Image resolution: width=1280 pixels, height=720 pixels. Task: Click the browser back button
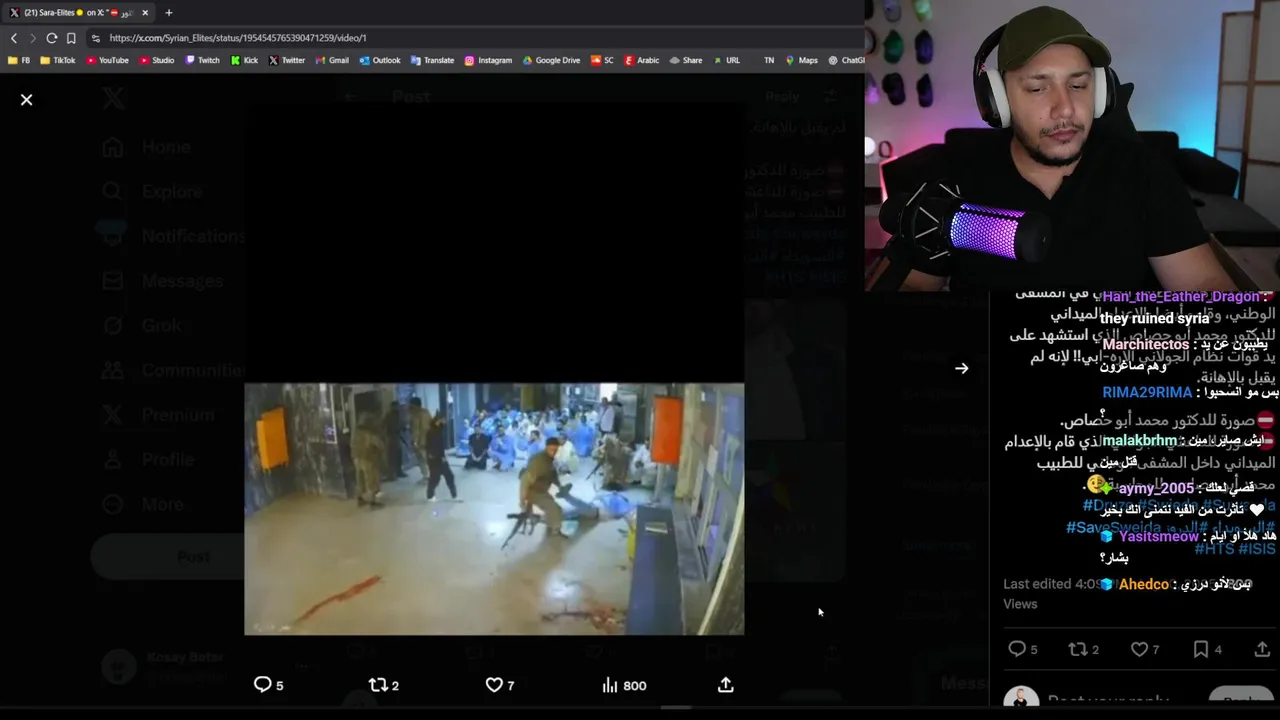click(x=13, y=38)
